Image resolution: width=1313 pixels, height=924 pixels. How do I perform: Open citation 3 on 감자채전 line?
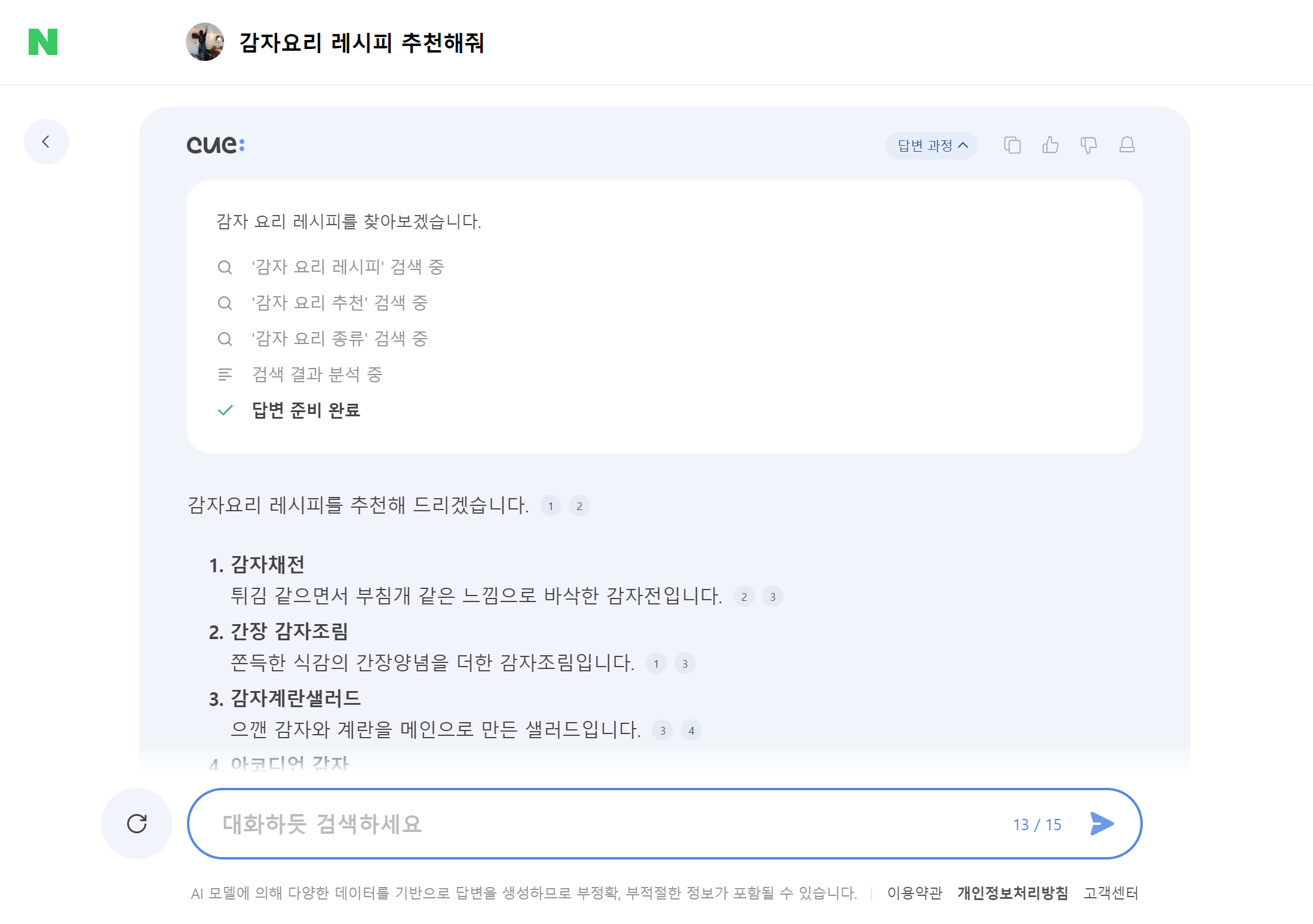click(772, 597)
